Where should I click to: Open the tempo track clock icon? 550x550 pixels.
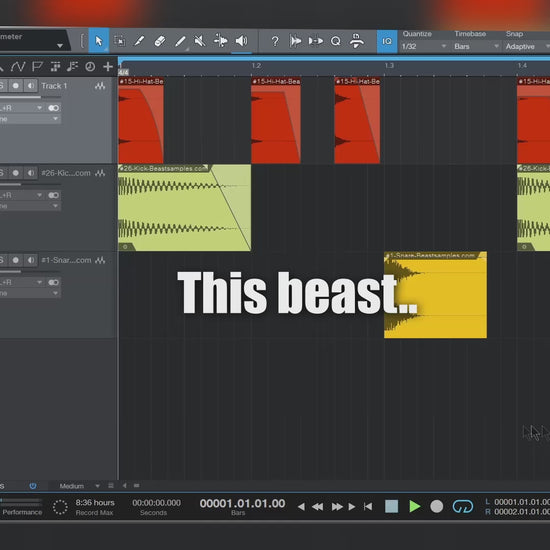click(90, 66)
